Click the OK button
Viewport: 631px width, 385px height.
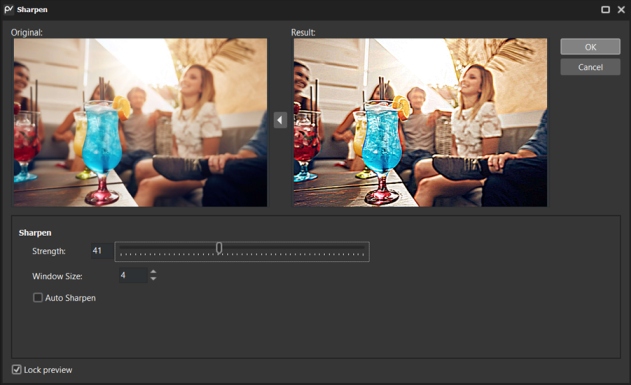click(x=590, y=47)
